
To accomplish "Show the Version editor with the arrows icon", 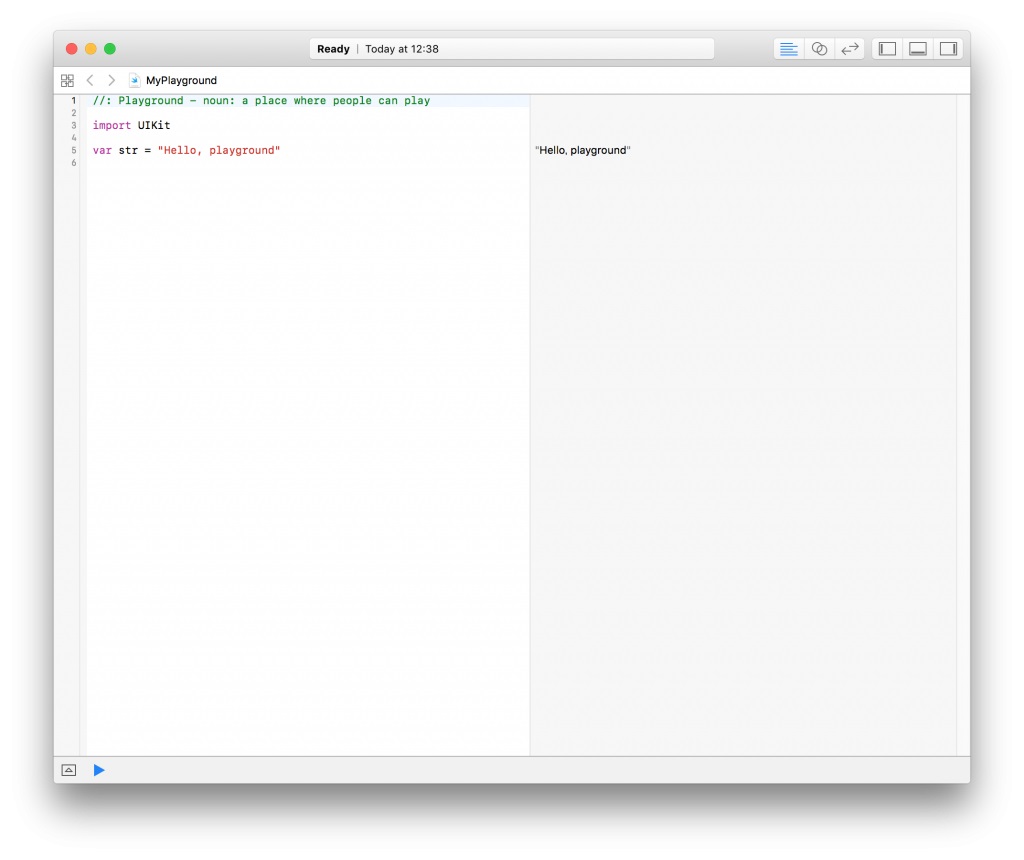I will [850, 49].
